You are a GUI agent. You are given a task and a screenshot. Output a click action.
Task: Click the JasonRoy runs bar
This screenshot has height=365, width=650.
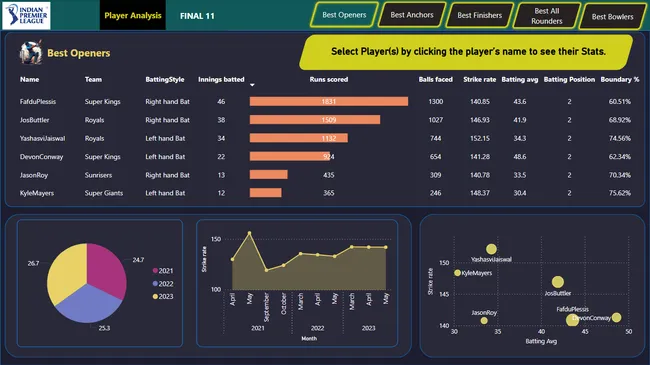pyautogui.click(x=268, y=175)
